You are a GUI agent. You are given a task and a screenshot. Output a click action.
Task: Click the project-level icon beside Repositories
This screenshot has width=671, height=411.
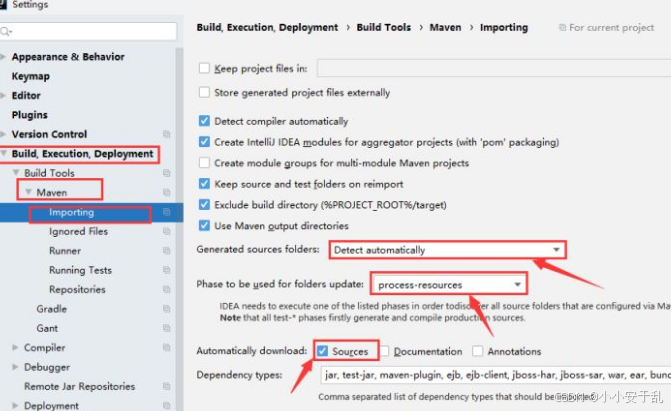[x=166, y=289]
